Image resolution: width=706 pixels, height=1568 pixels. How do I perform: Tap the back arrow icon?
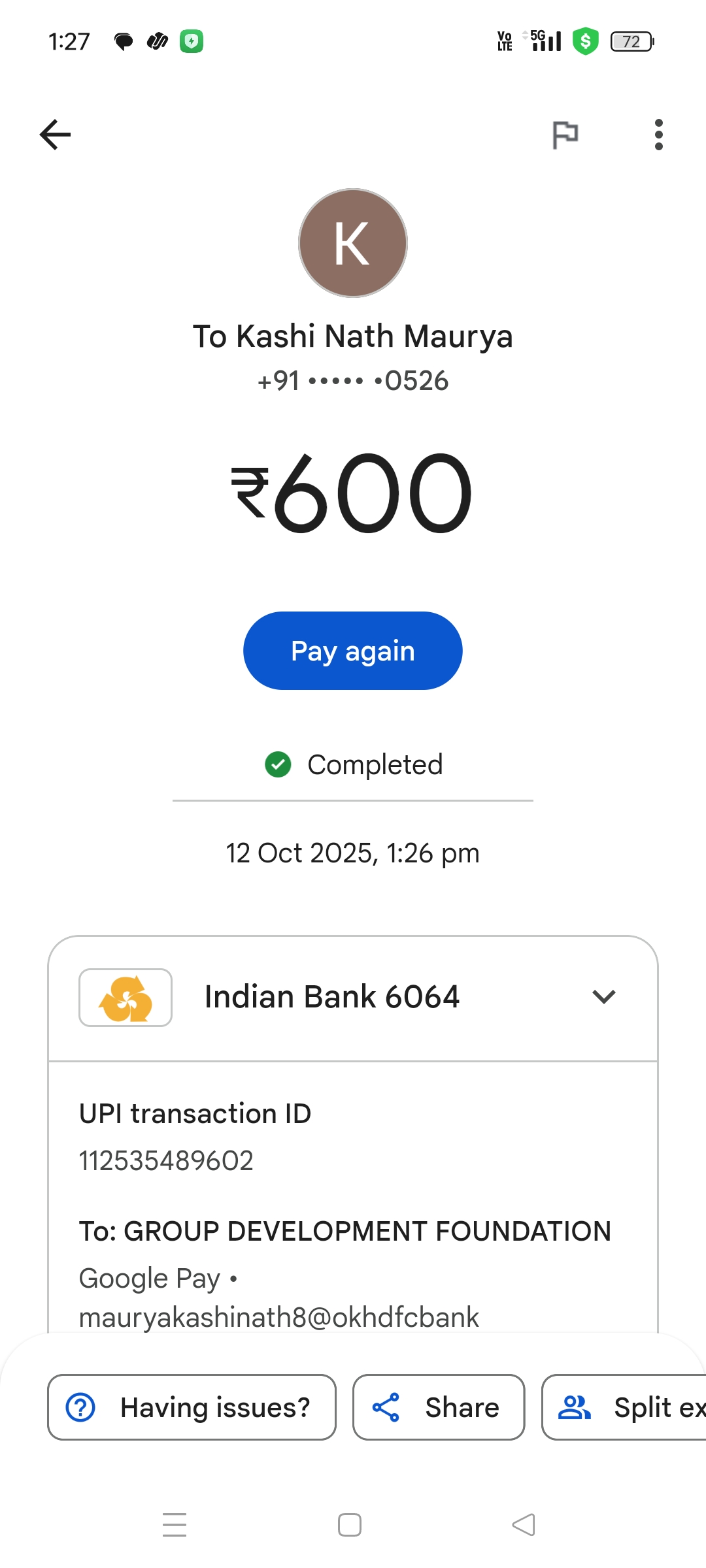55,135
